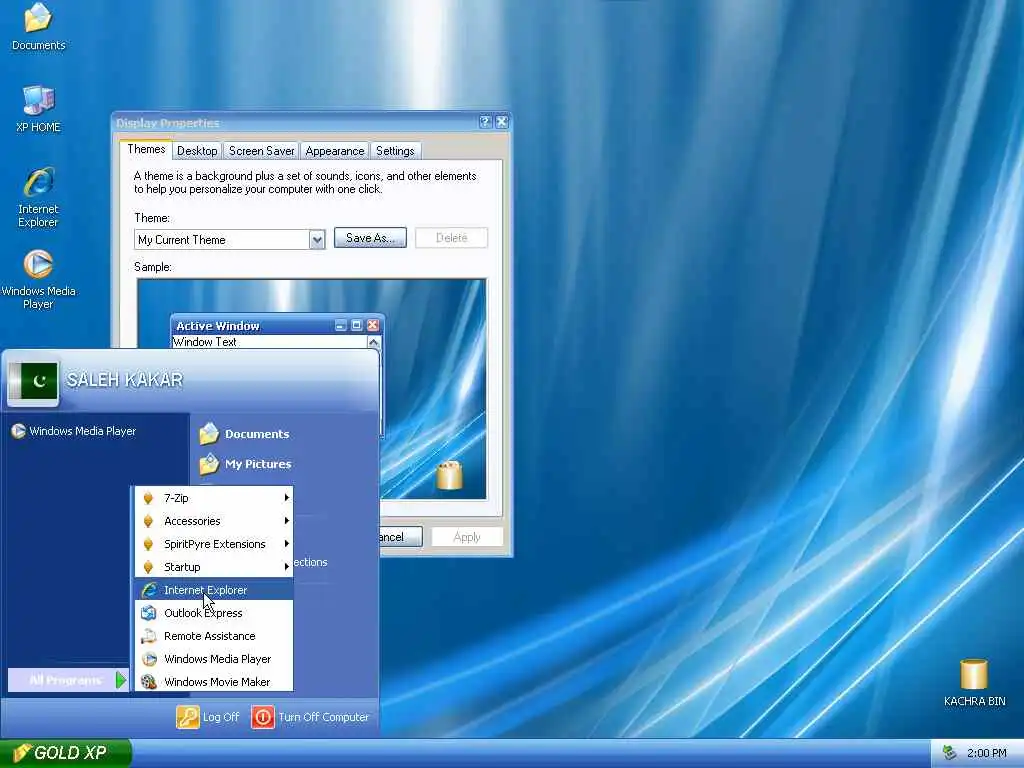Click Save As button in Display Properties
This screenshot has height=768, width=1024.
click(370, 238)
